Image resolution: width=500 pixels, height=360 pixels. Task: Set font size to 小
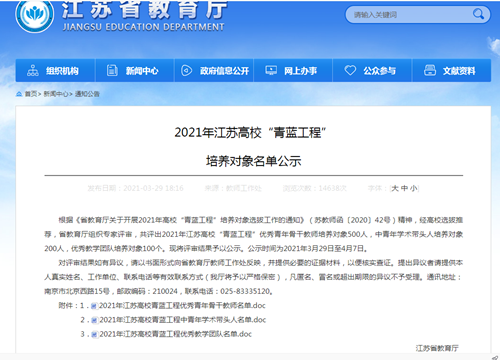point(414,189)
